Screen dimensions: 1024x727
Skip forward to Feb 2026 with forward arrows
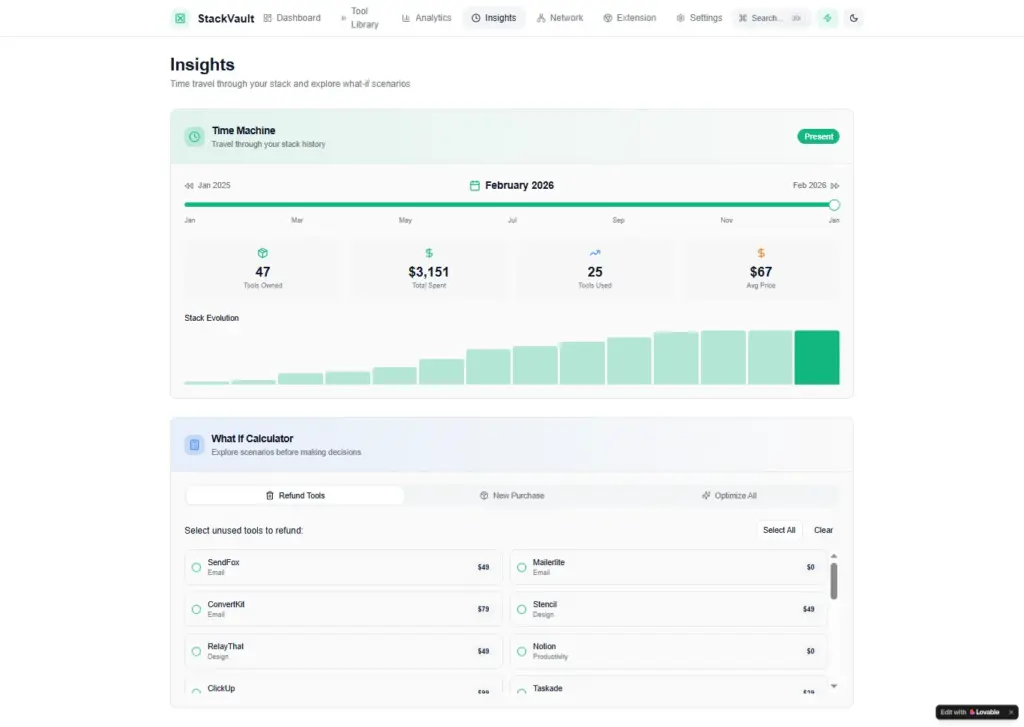pos(835,185)
